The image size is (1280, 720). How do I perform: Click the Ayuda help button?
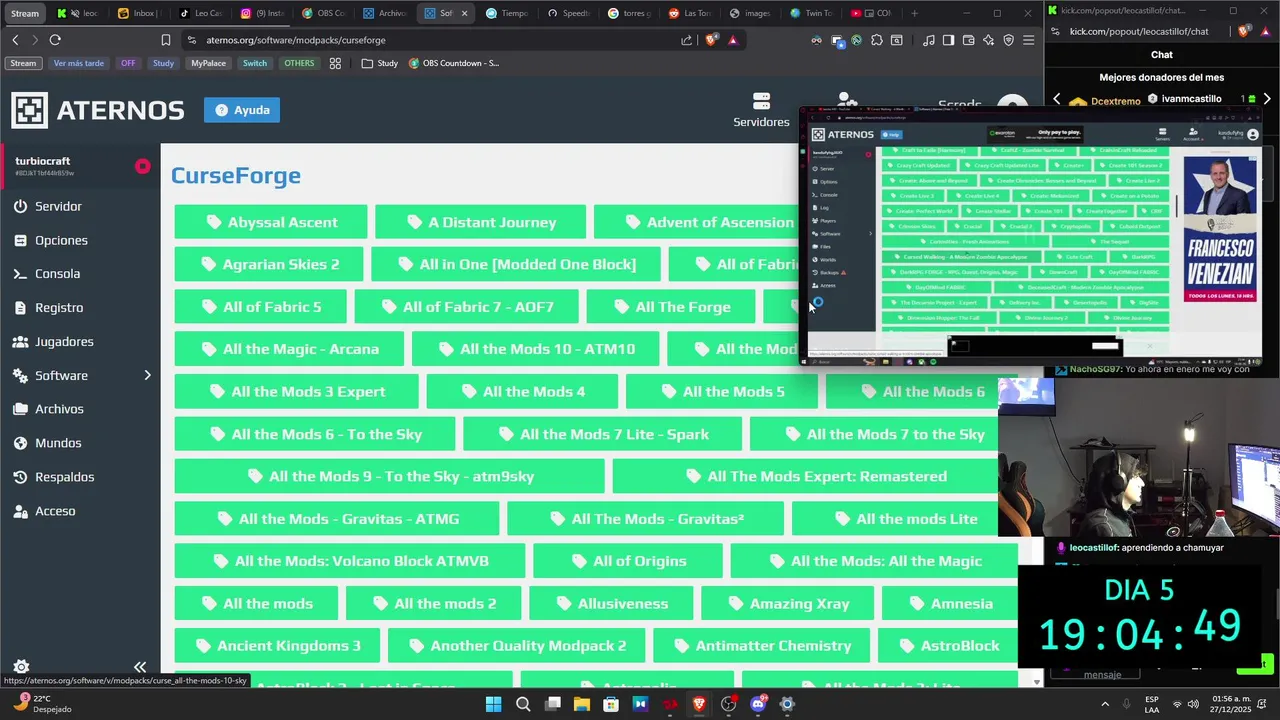(242, 110)
